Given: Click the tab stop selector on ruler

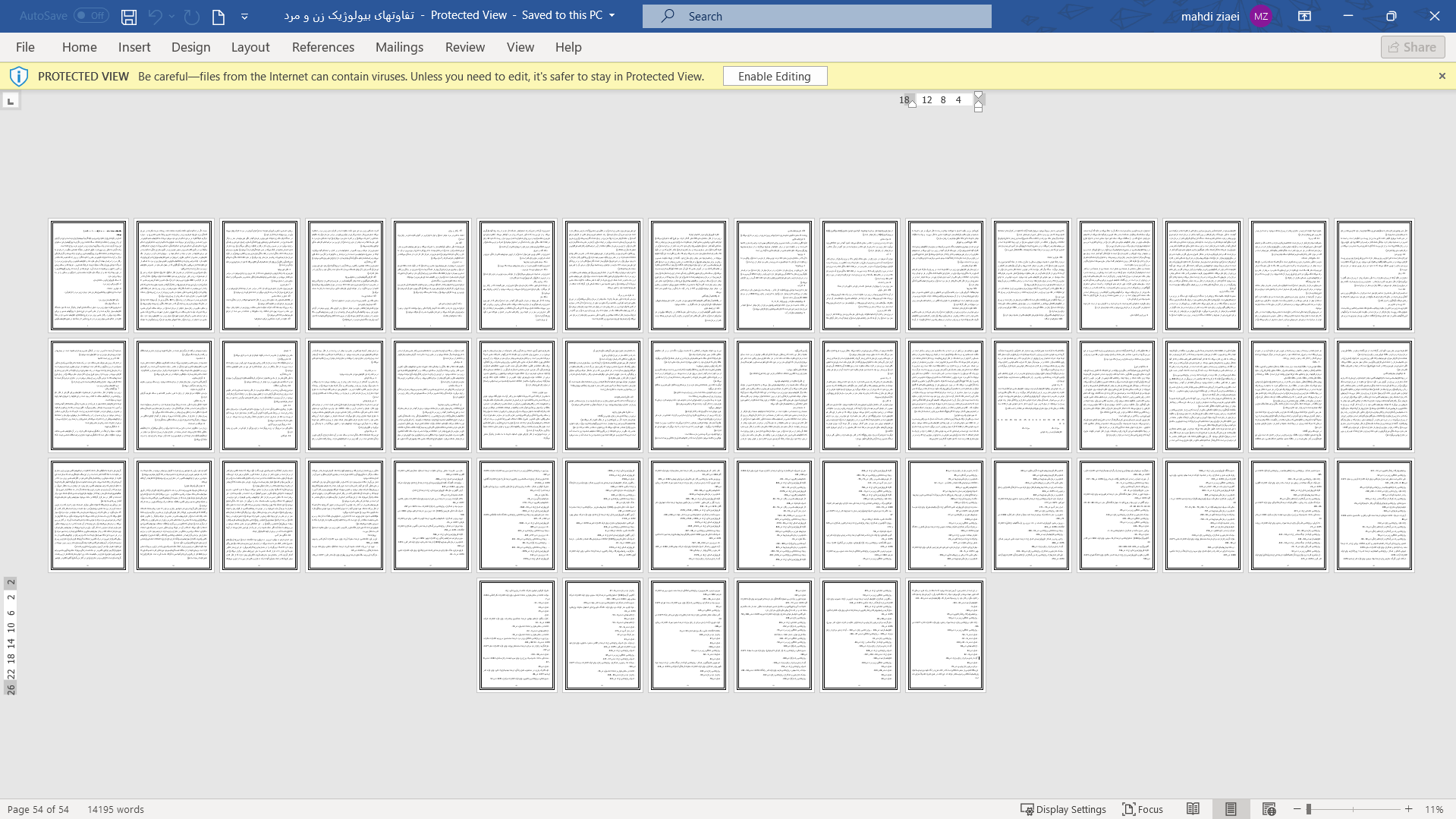Looking at the screenshot, I should tap(11, 100).
